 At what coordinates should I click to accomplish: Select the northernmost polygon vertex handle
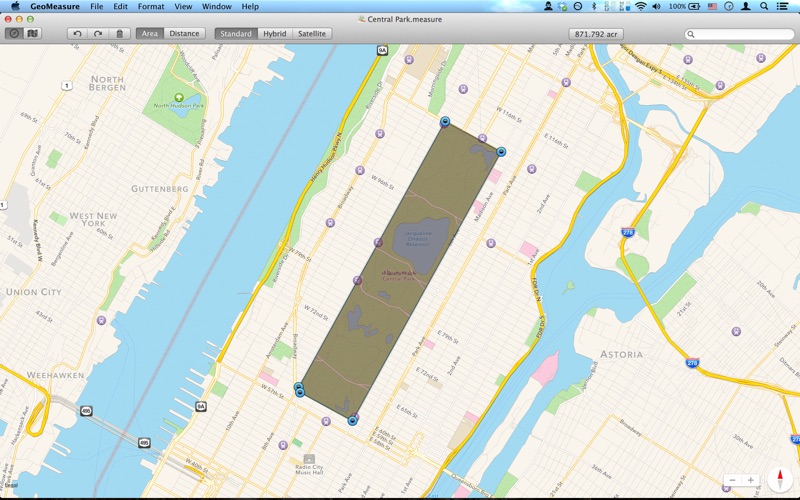(445, 121)
